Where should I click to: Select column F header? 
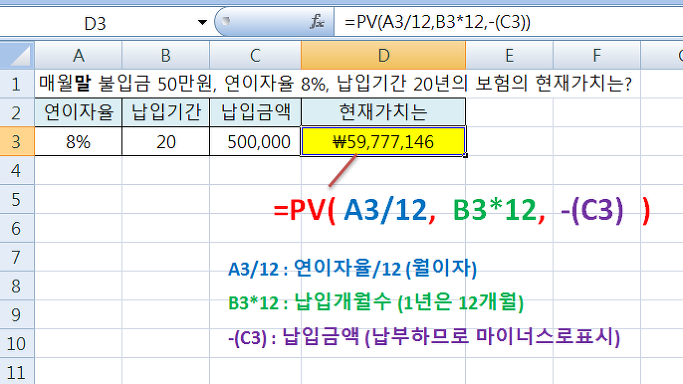[597, 55]
